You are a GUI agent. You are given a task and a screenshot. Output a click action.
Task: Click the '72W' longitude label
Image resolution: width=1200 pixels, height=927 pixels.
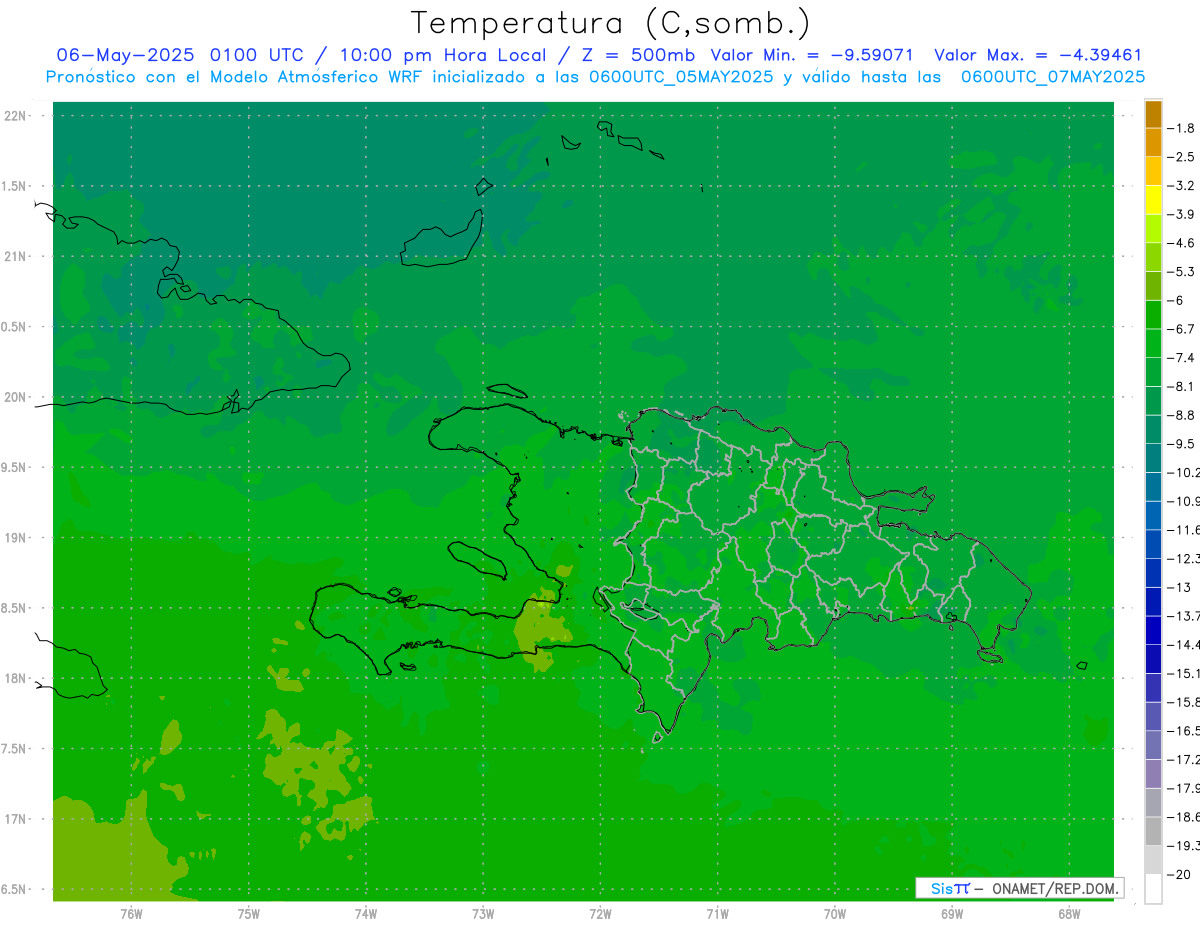tap(600, 914)
